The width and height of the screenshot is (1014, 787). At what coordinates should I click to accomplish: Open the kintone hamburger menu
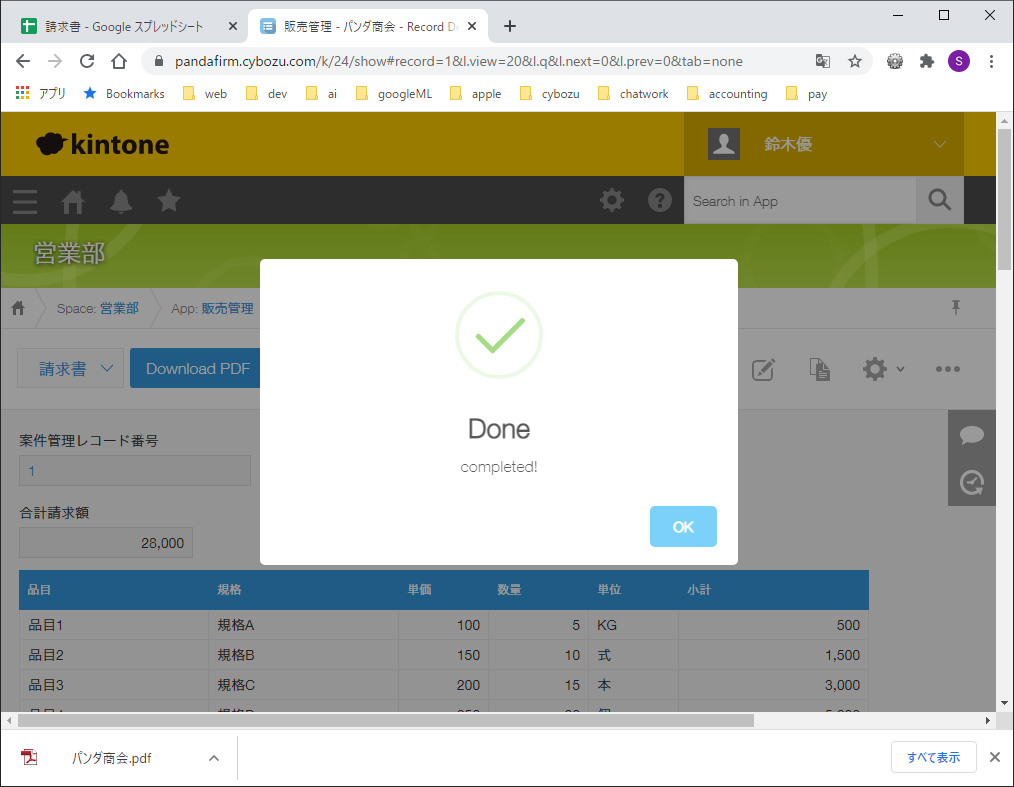25,201
